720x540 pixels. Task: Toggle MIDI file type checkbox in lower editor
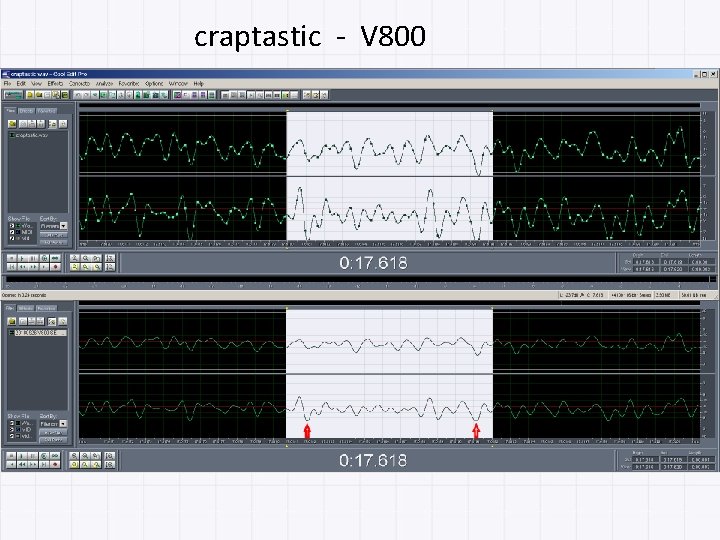coord(12,429)
